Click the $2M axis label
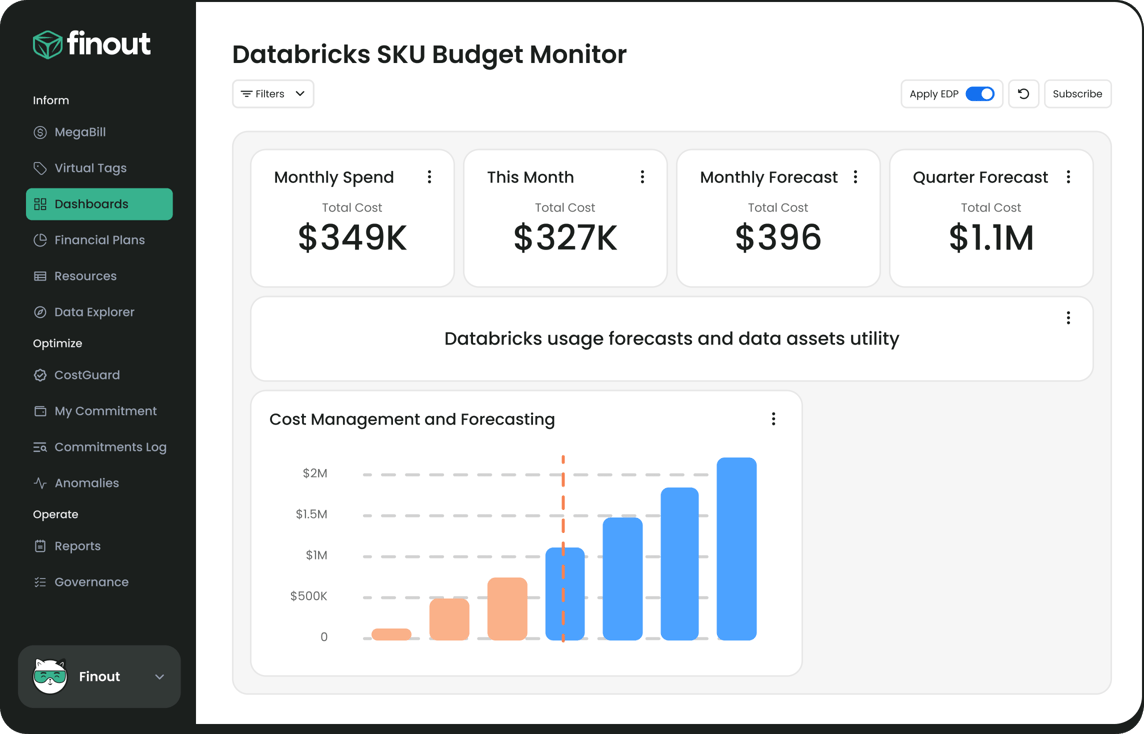Viewport: 1144px width, 734px height. point(315,474)
